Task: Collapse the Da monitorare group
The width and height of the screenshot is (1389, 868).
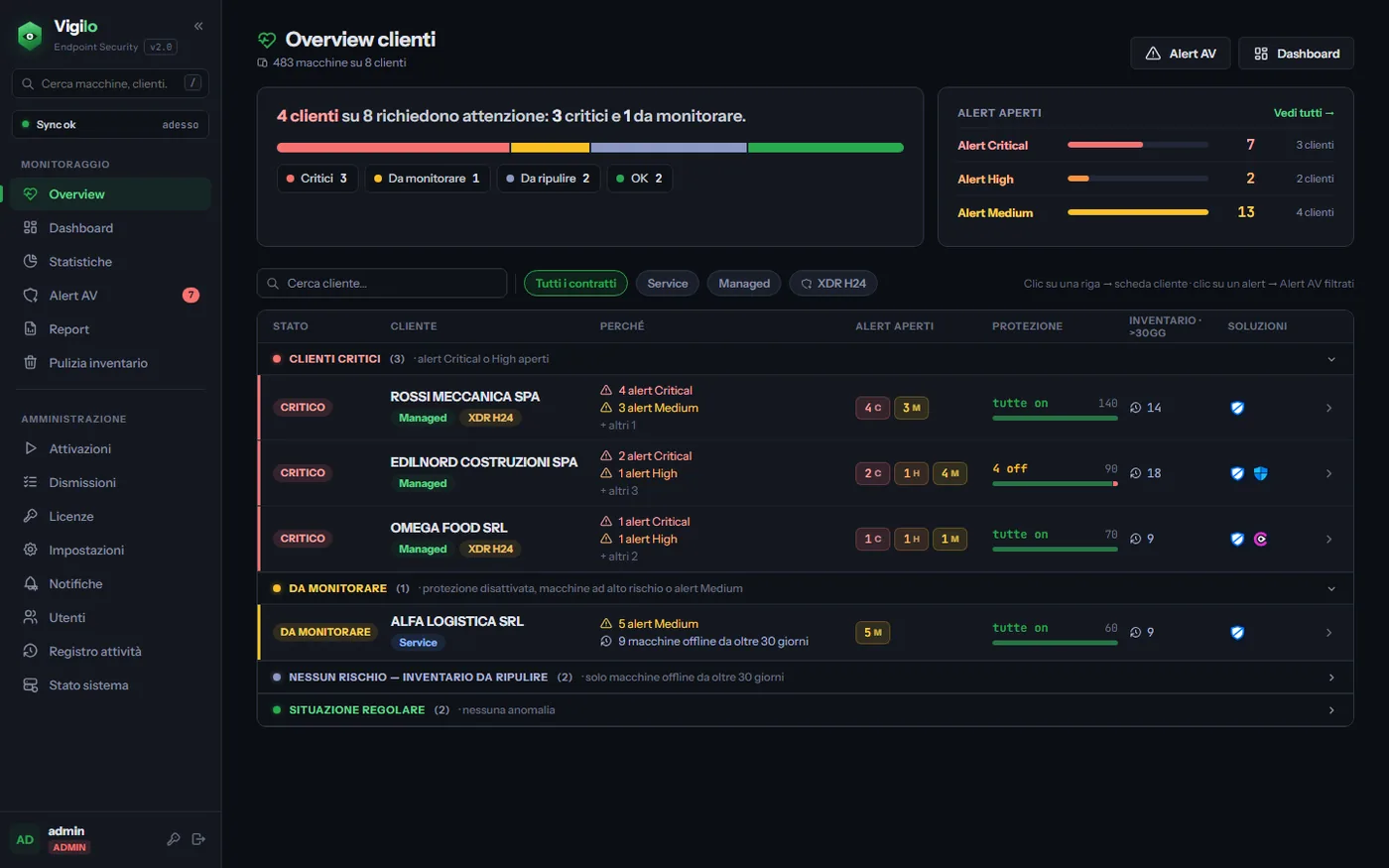Action: 1331,588
